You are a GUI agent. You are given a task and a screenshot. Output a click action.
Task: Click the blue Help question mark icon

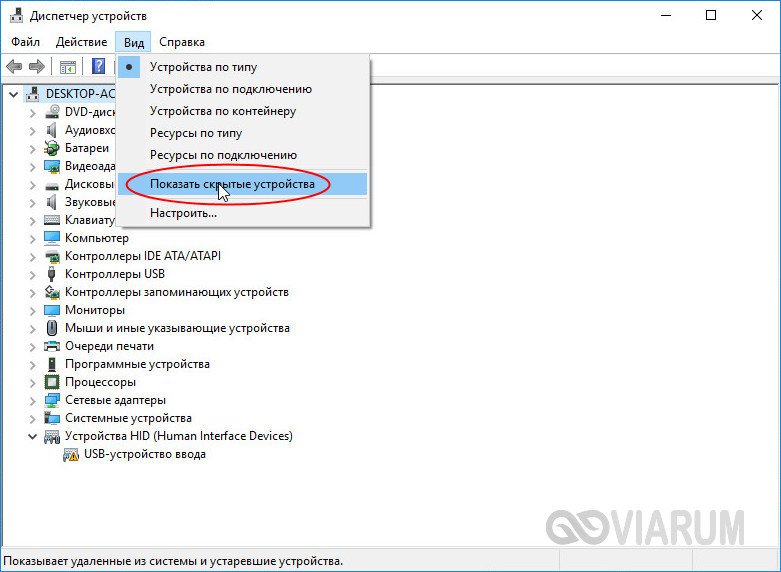pyautogui.click(x=99, y=66)
